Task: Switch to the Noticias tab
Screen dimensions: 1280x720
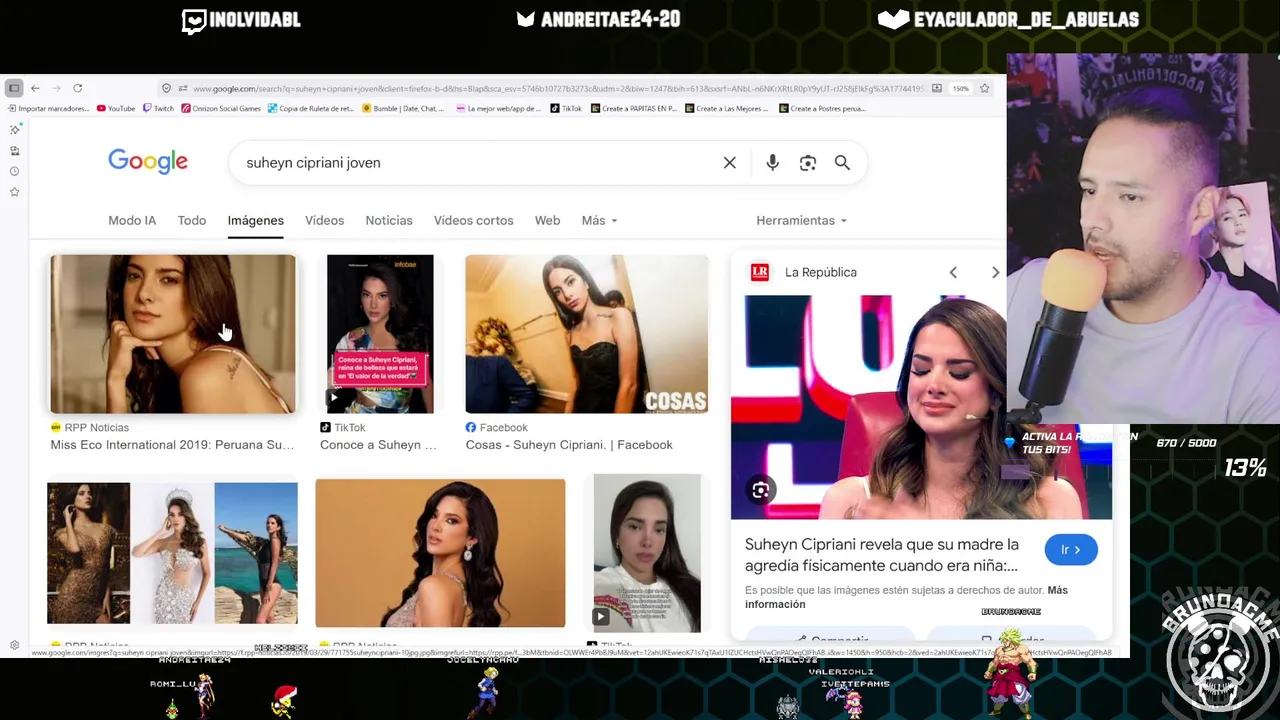Action: (389, 220)
